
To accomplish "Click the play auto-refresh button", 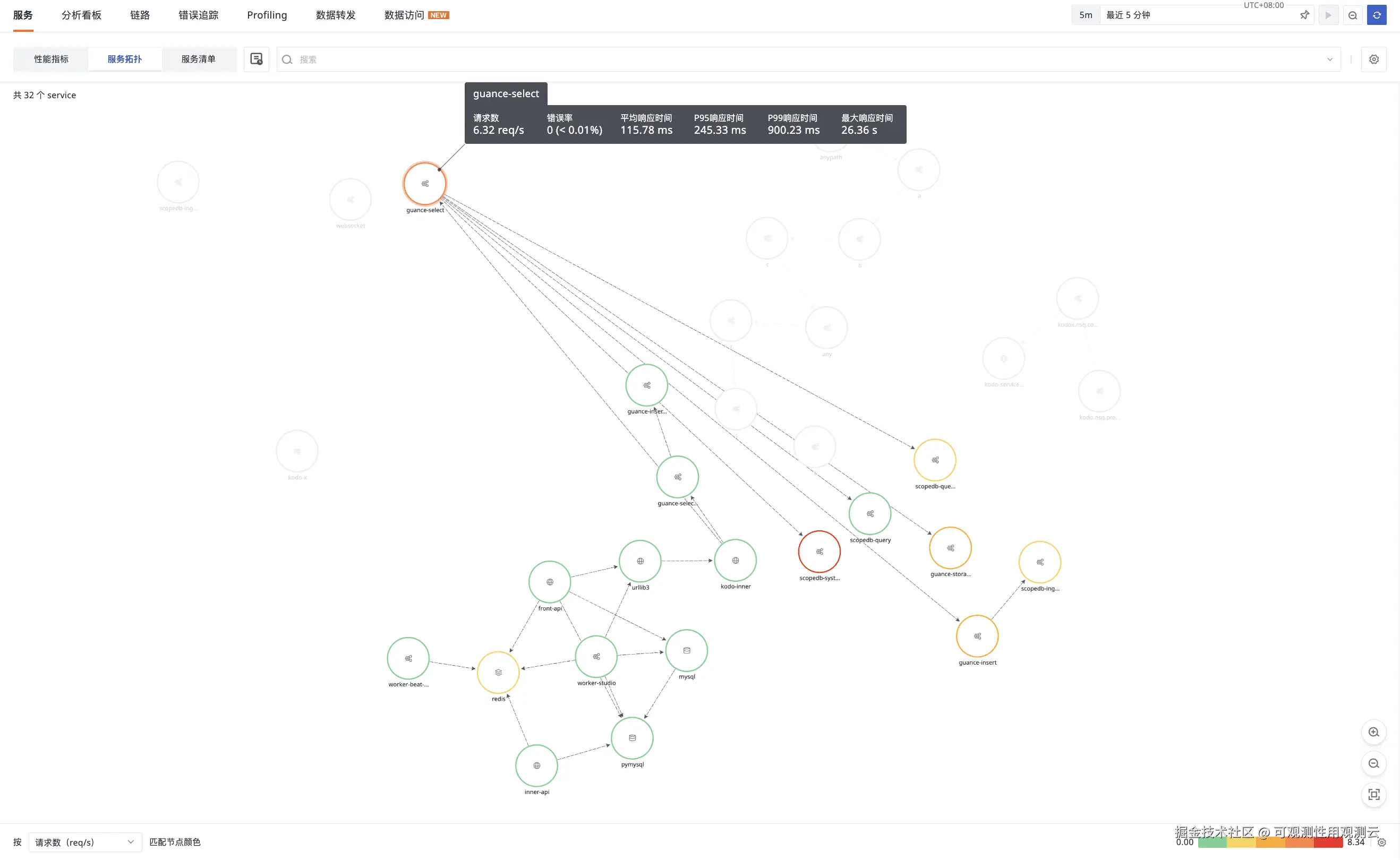I will coord(1328,15).
